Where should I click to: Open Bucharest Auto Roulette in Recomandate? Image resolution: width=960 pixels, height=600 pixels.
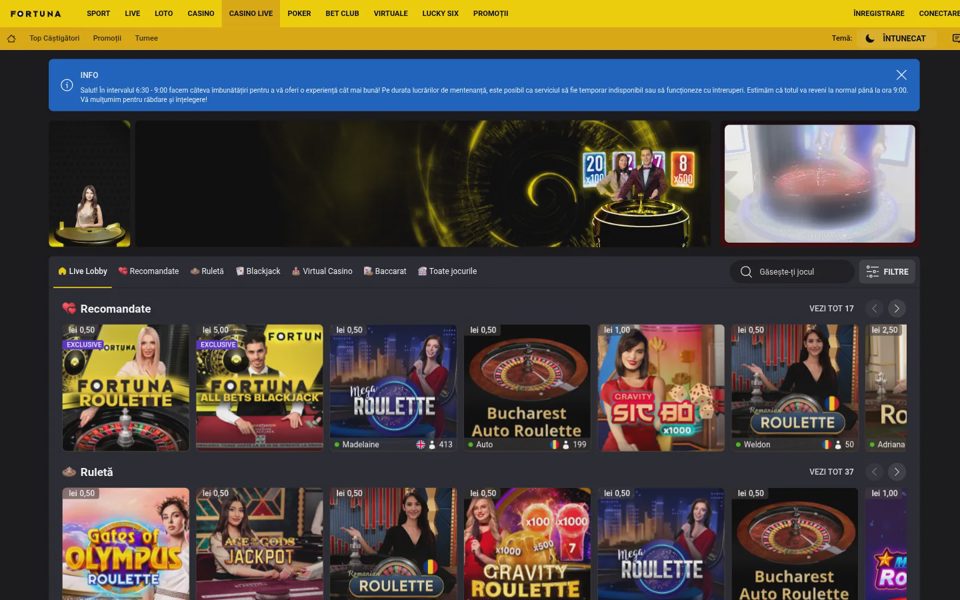pos(527,388)
